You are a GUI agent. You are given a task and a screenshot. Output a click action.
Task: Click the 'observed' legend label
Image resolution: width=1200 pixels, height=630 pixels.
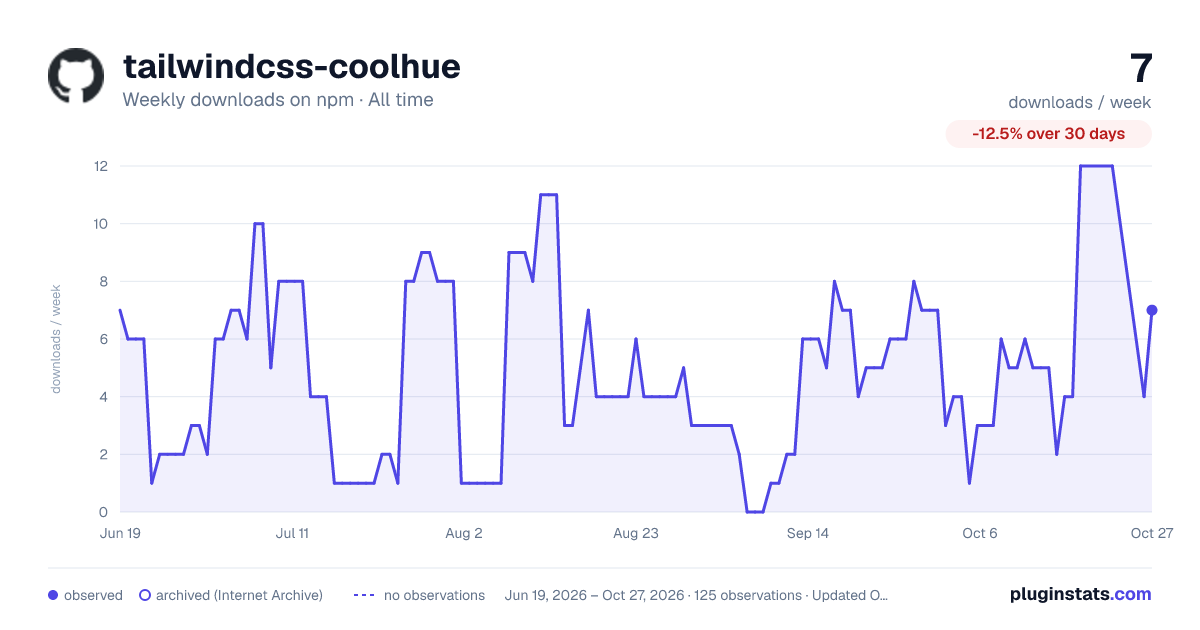click(x=93, y=595)
